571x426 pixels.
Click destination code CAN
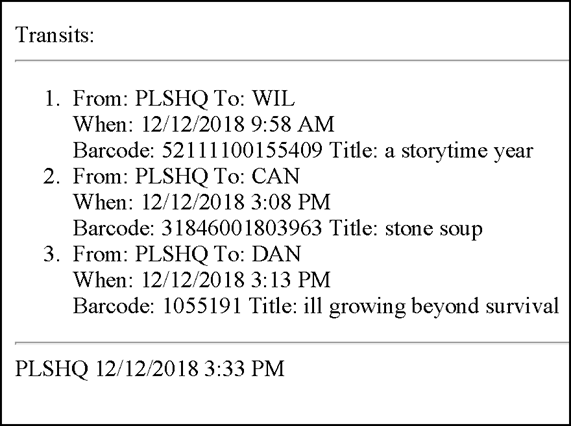[x=276, y=176]
